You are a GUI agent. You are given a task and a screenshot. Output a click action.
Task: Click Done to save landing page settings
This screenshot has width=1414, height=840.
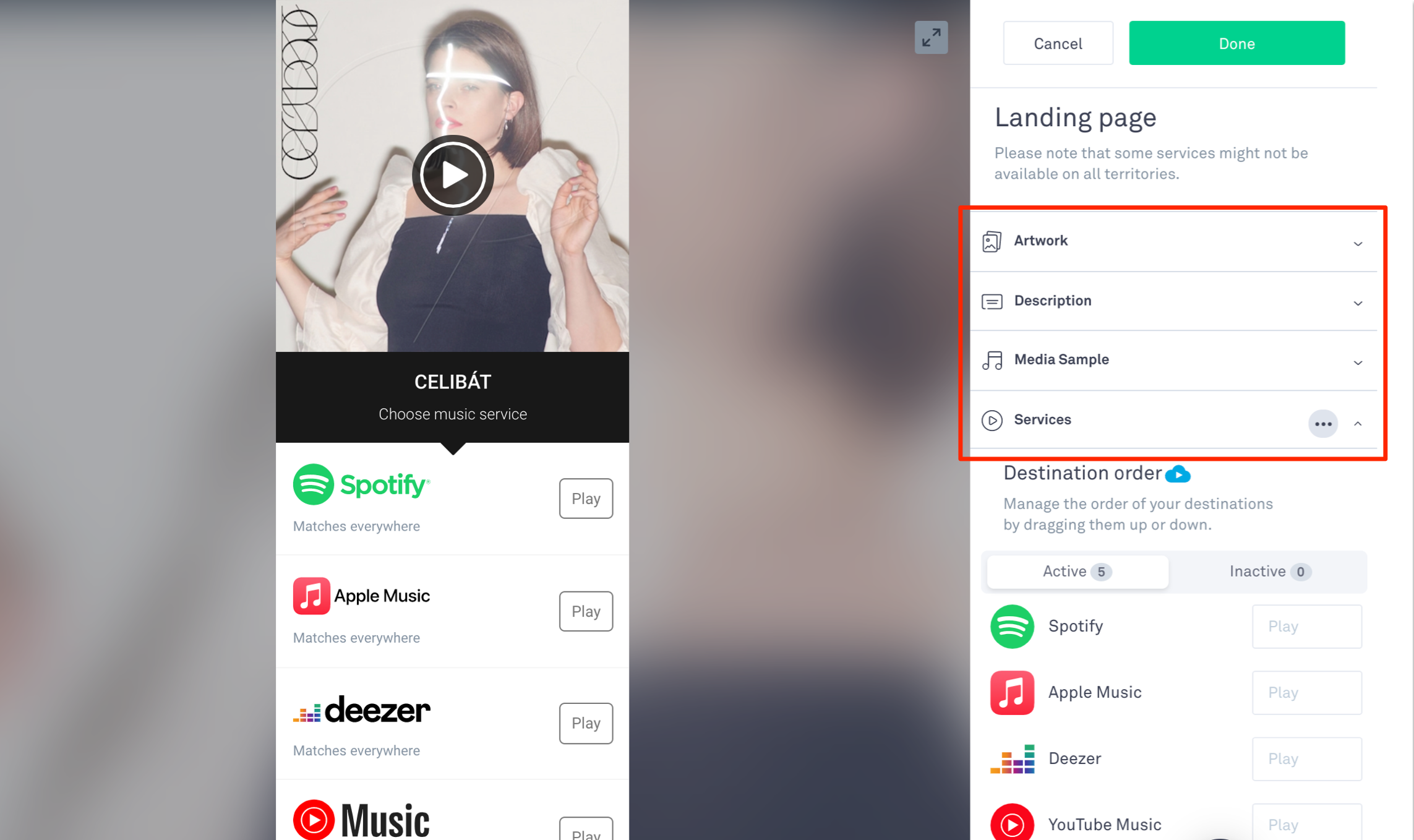pos(1237,44)
